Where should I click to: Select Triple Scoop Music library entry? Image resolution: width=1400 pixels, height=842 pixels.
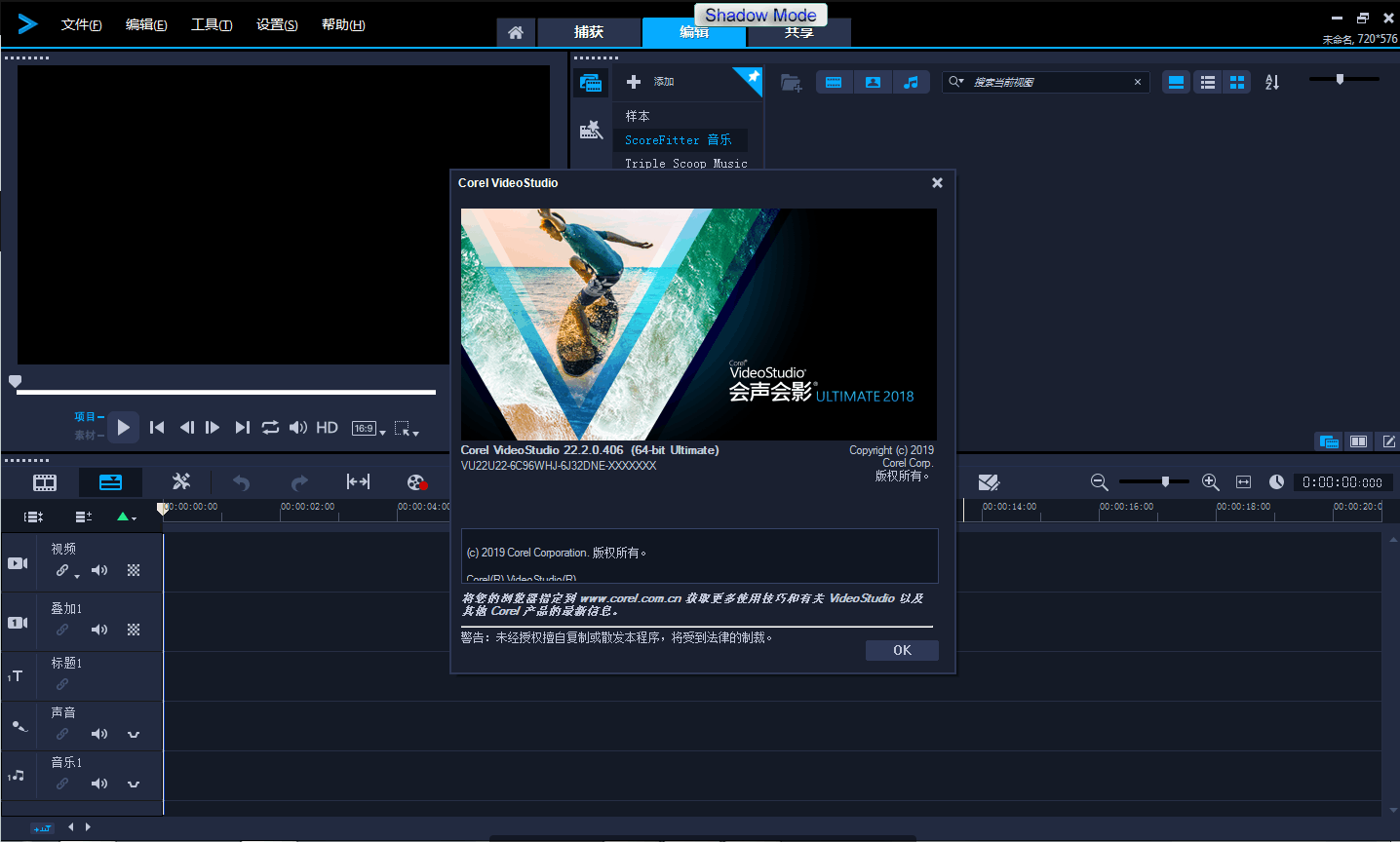coord(686,164)
